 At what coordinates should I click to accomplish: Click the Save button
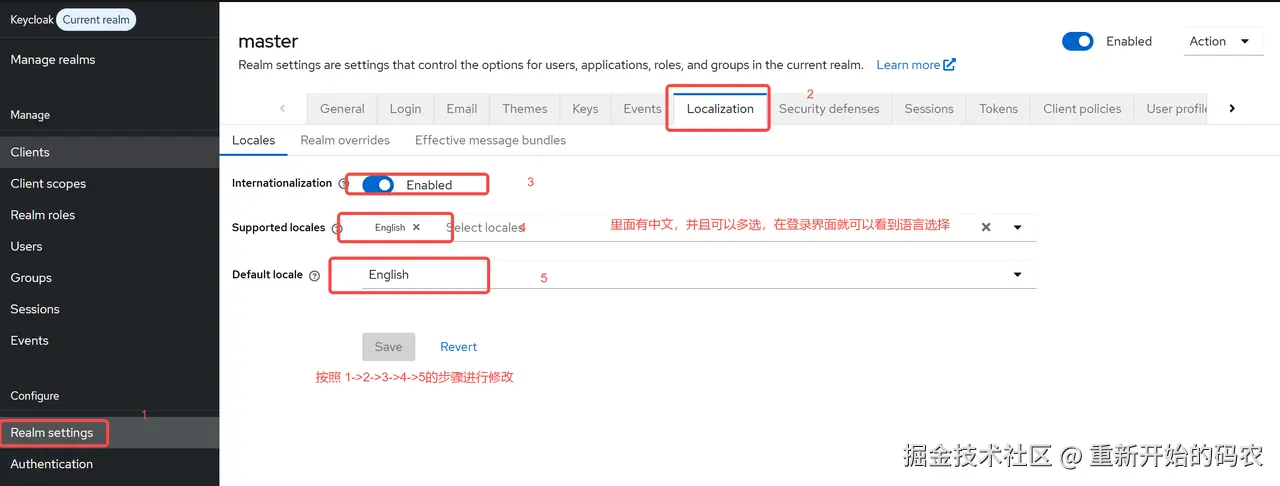(388, 347)
